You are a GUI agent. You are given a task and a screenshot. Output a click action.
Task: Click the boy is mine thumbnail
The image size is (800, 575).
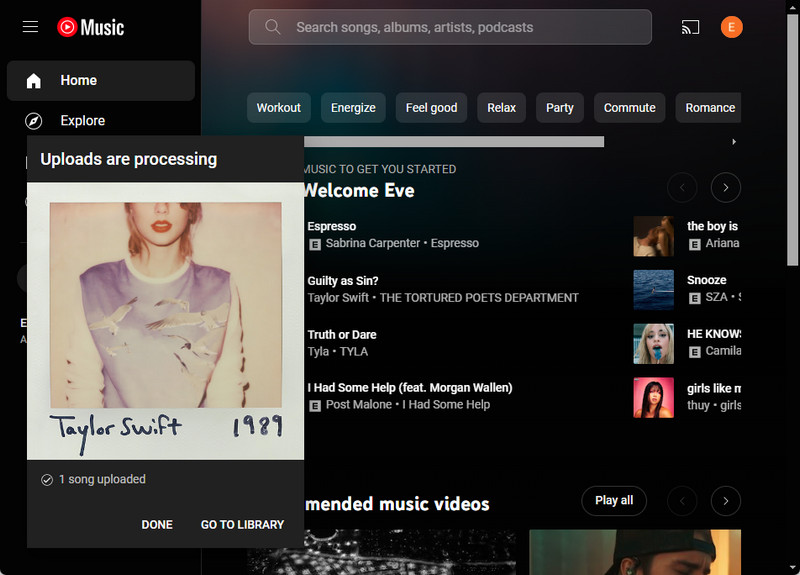point(654,236)
